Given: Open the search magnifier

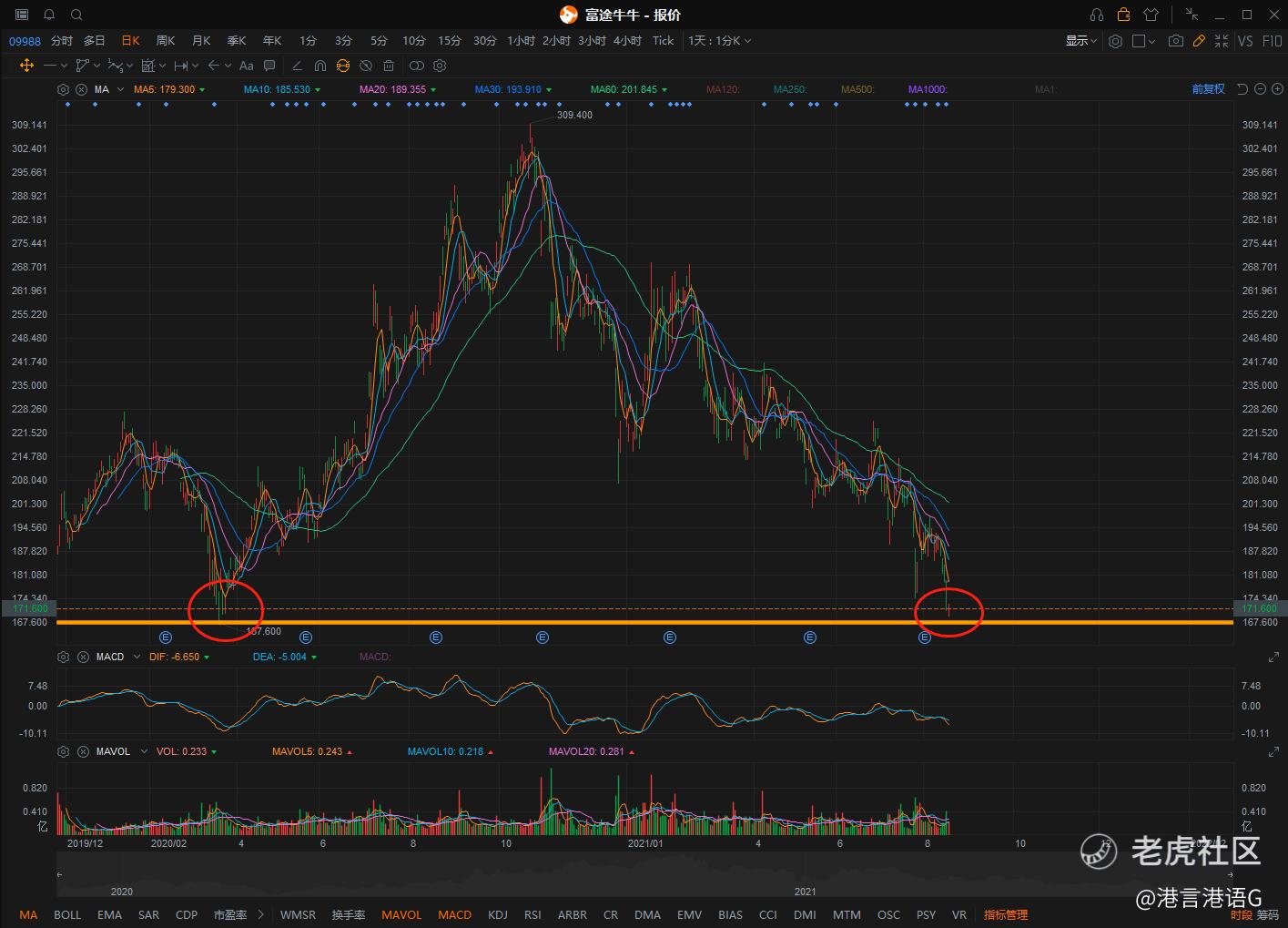Looking at the screenshot, I should point(76,15).
